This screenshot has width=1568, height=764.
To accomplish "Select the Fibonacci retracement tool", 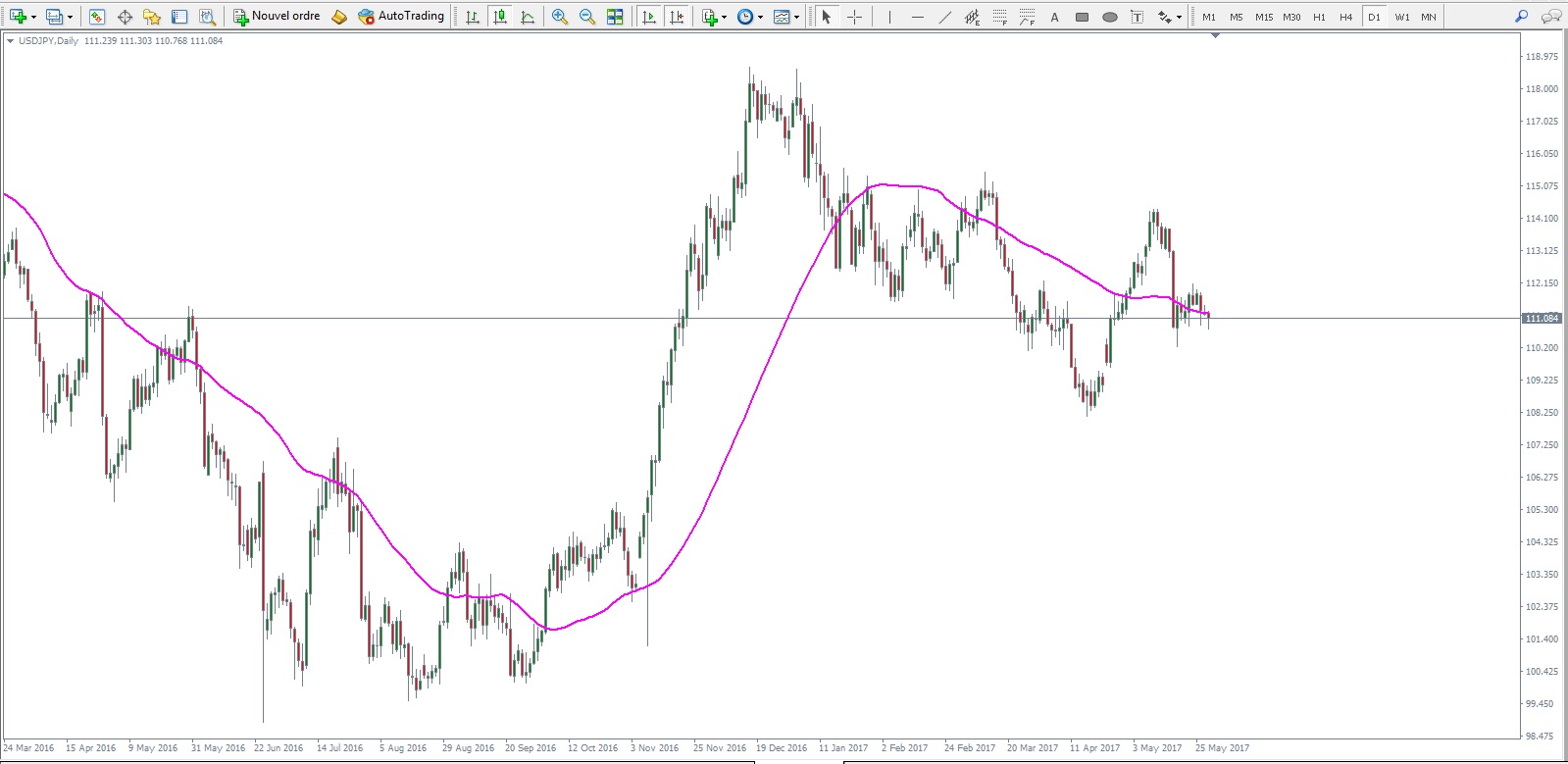I will click(x=999, y=17).
